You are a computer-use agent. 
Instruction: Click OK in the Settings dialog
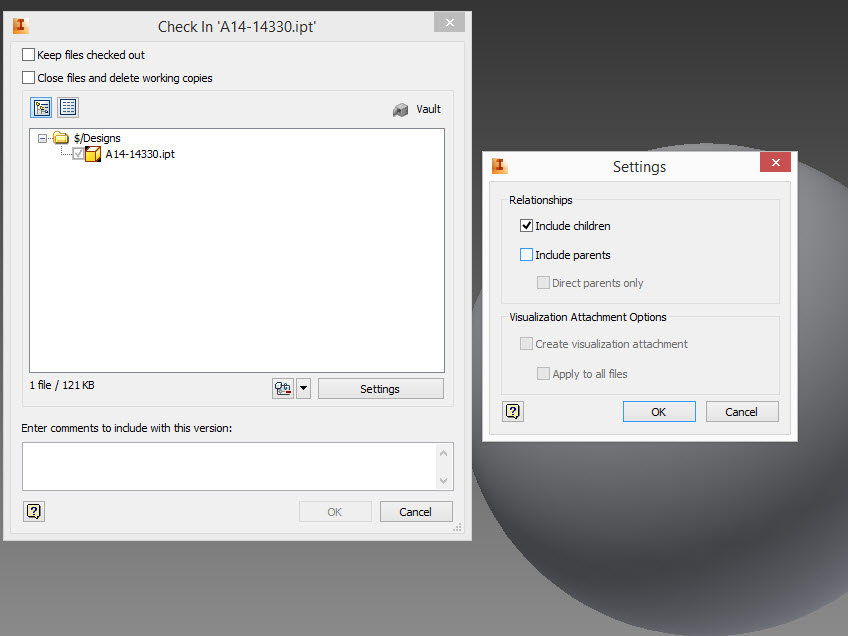click(659, 412)
